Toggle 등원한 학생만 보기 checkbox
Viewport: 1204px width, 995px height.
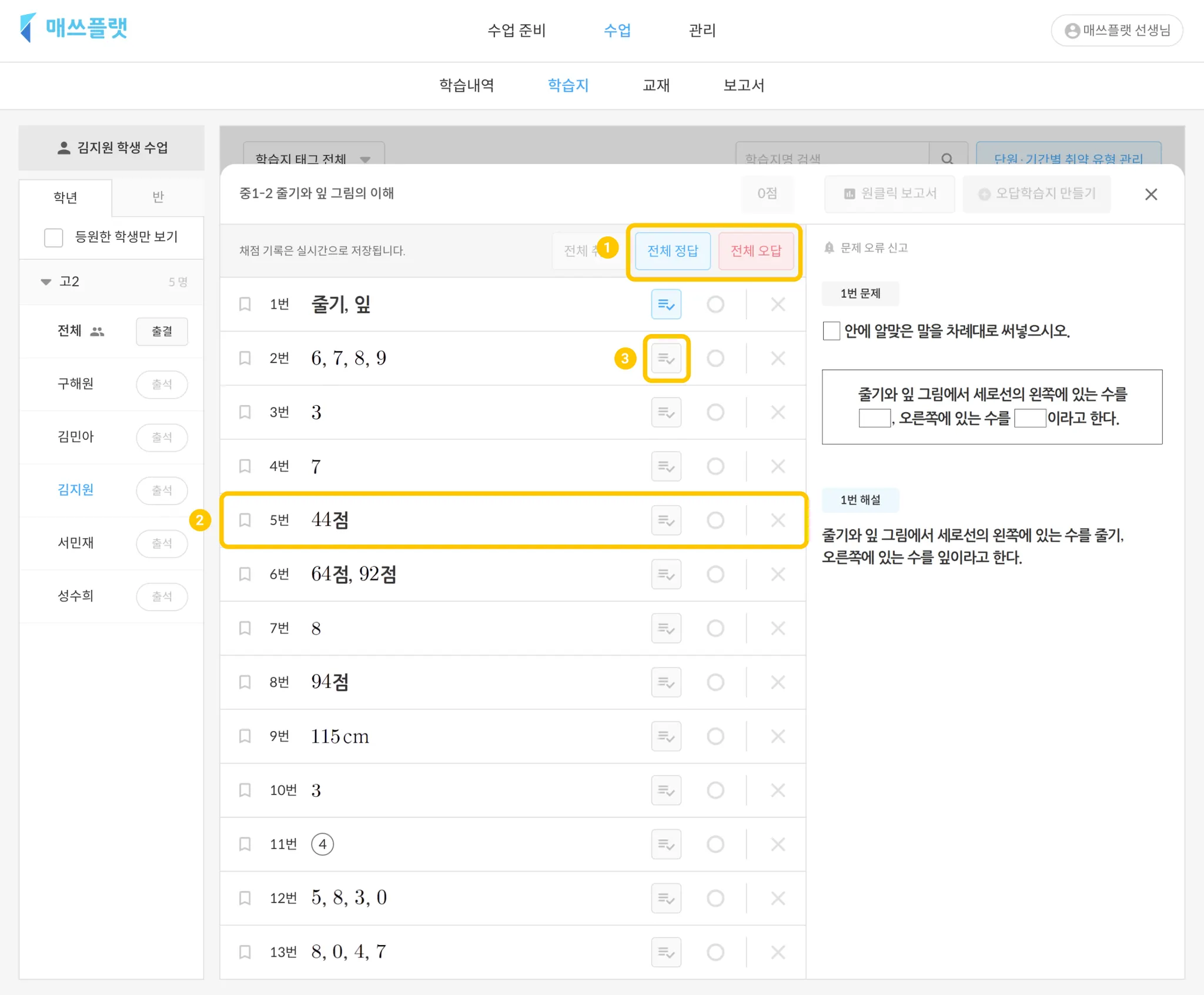(x=53, y=238)
